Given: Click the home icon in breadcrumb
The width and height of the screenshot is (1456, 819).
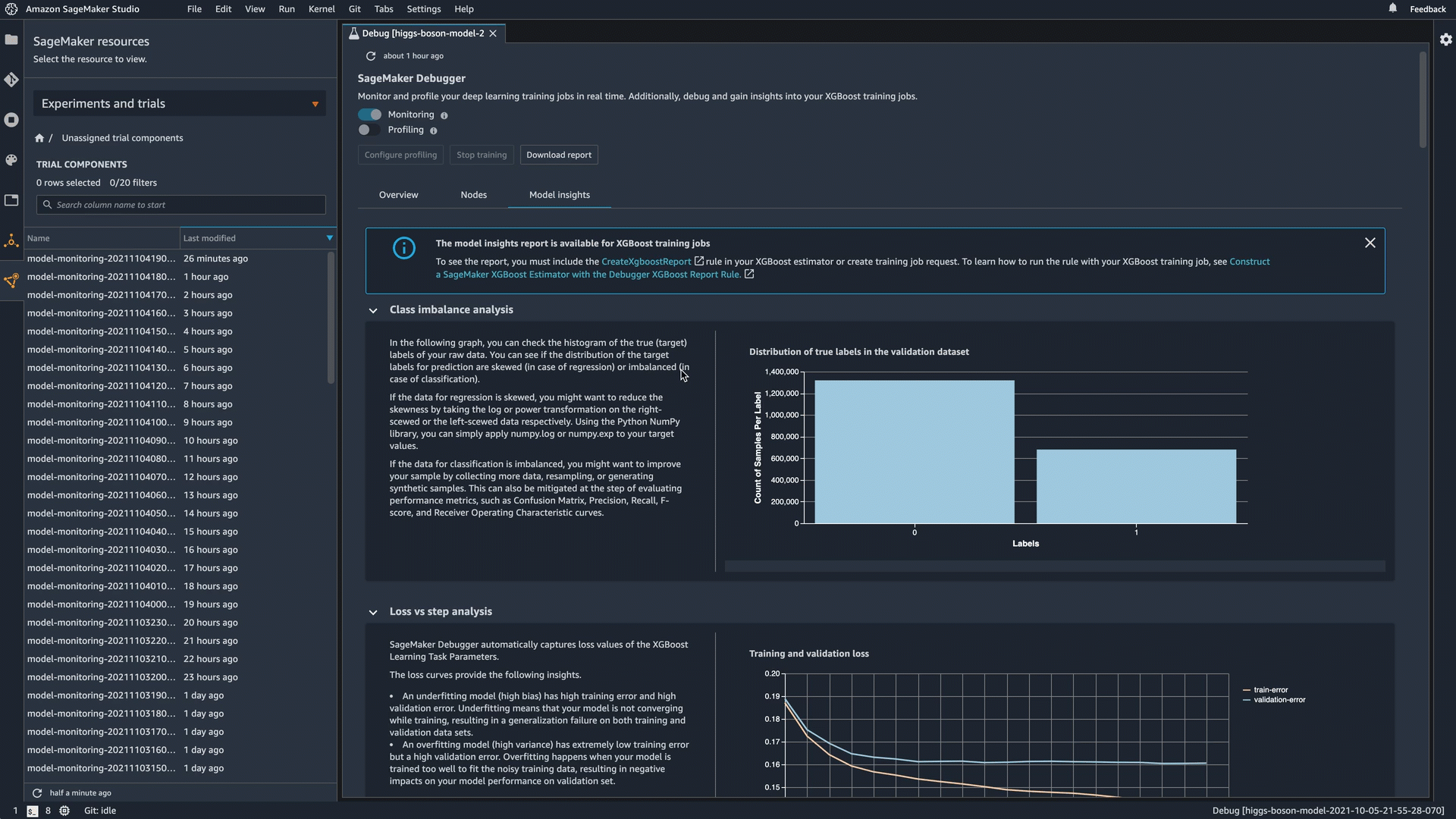Looking at the screenshot, I should tap(39, 138).
